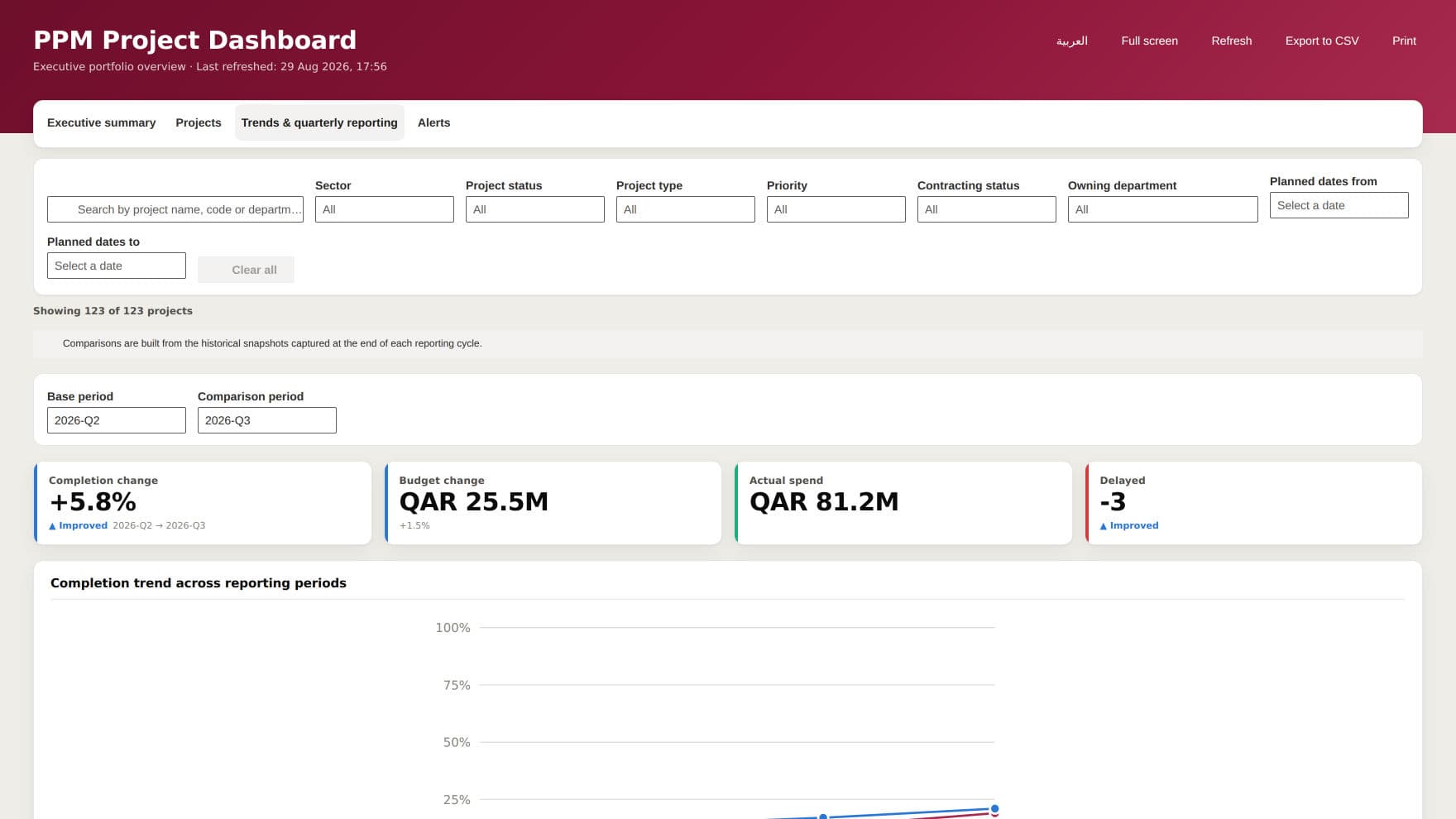Click the last blue data point on chart

(x=994, y=808)
